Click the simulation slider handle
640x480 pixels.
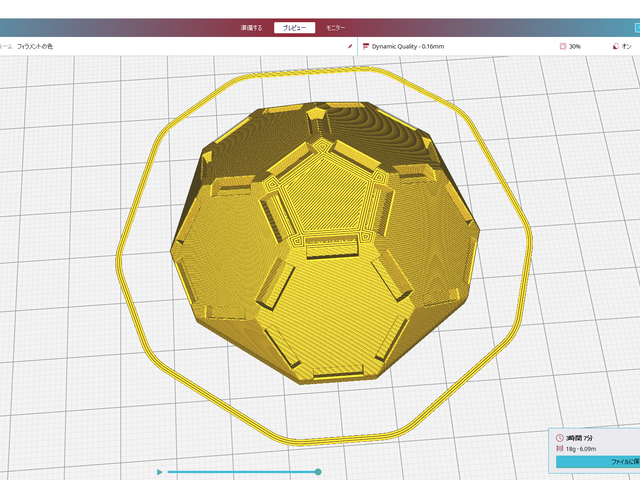pos(318,471)
